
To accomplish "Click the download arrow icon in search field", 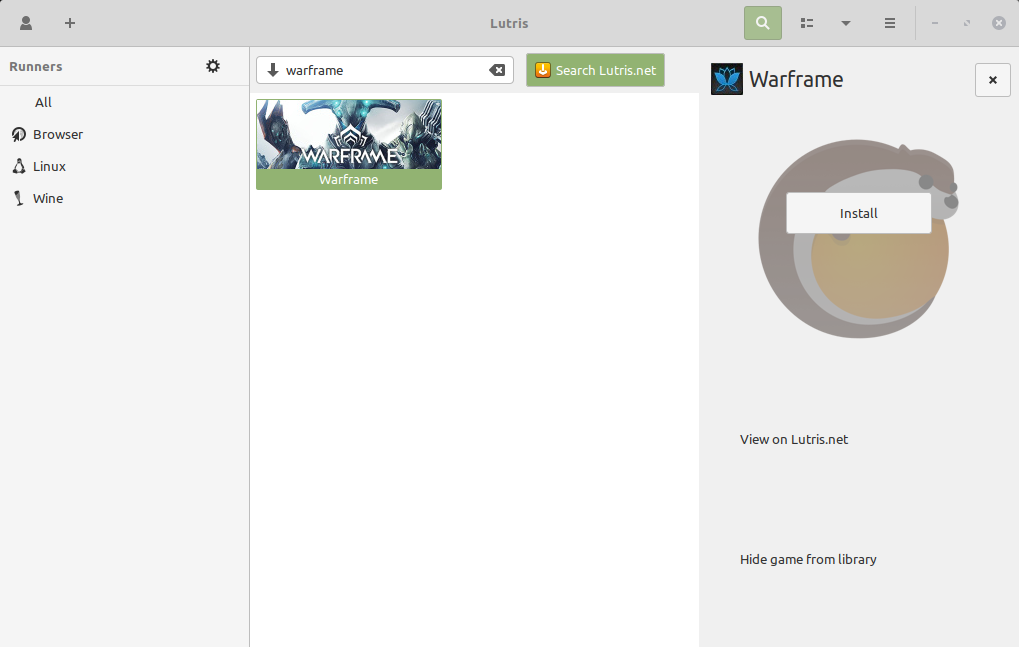I will pos(273,70).
